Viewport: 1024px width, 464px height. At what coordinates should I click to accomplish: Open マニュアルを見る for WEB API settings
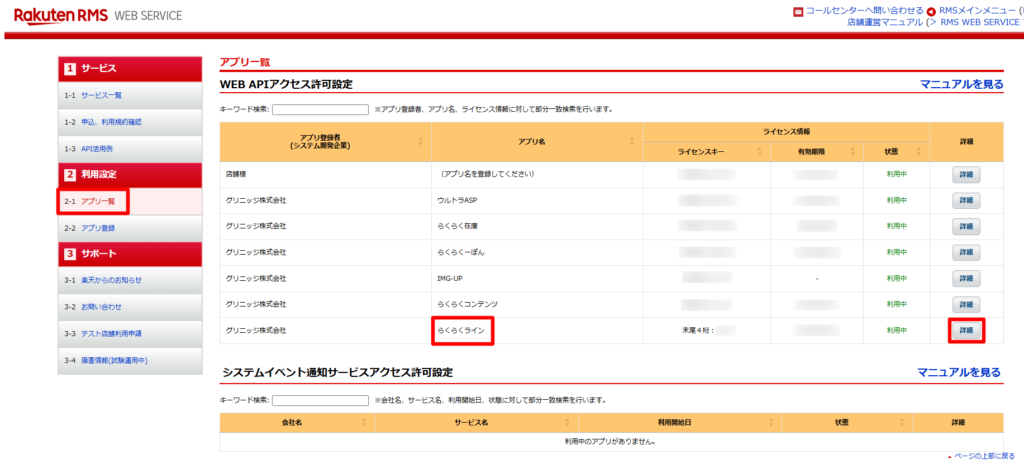click(961, 84)
